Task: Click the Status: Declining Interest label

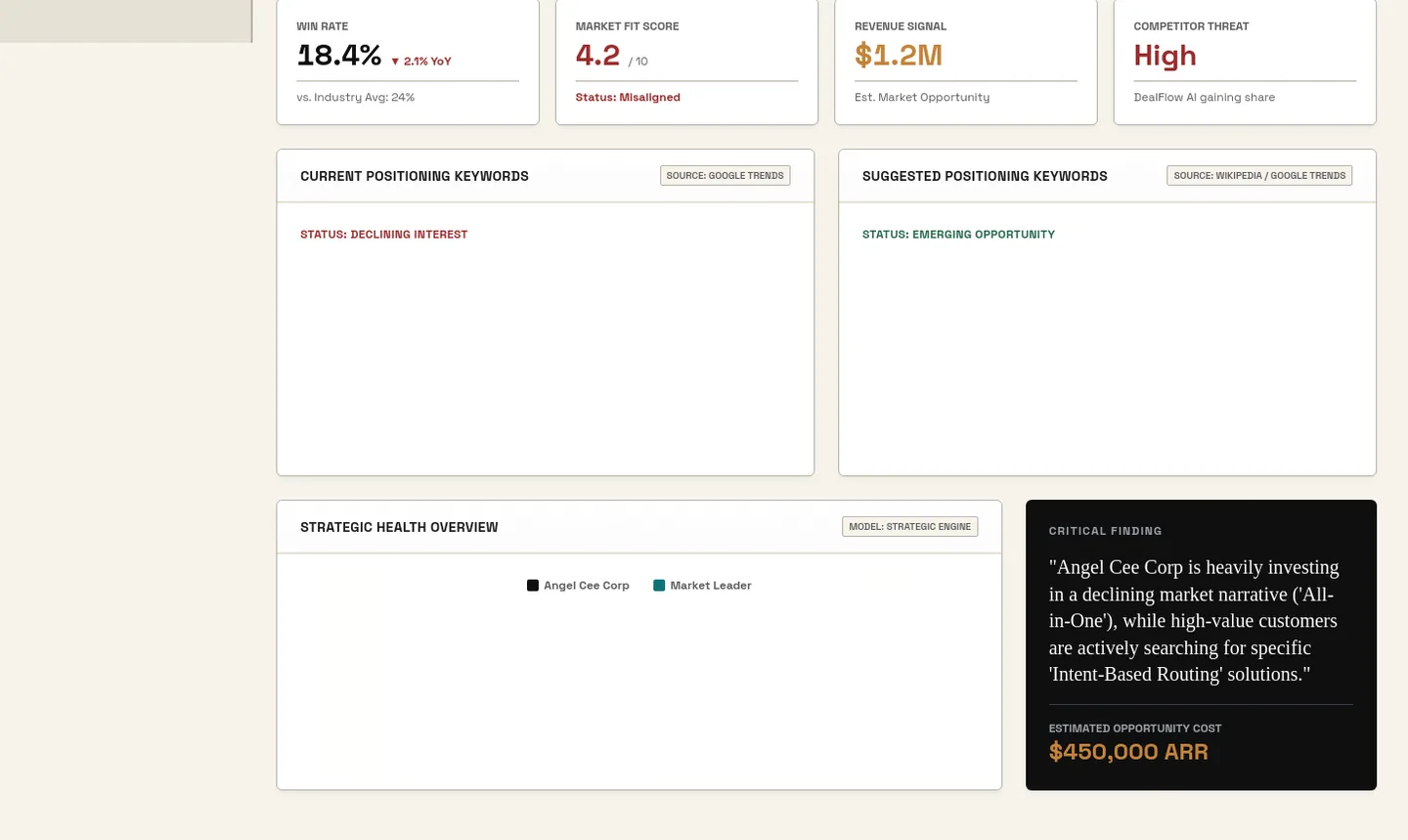Action: pos(383,235)
